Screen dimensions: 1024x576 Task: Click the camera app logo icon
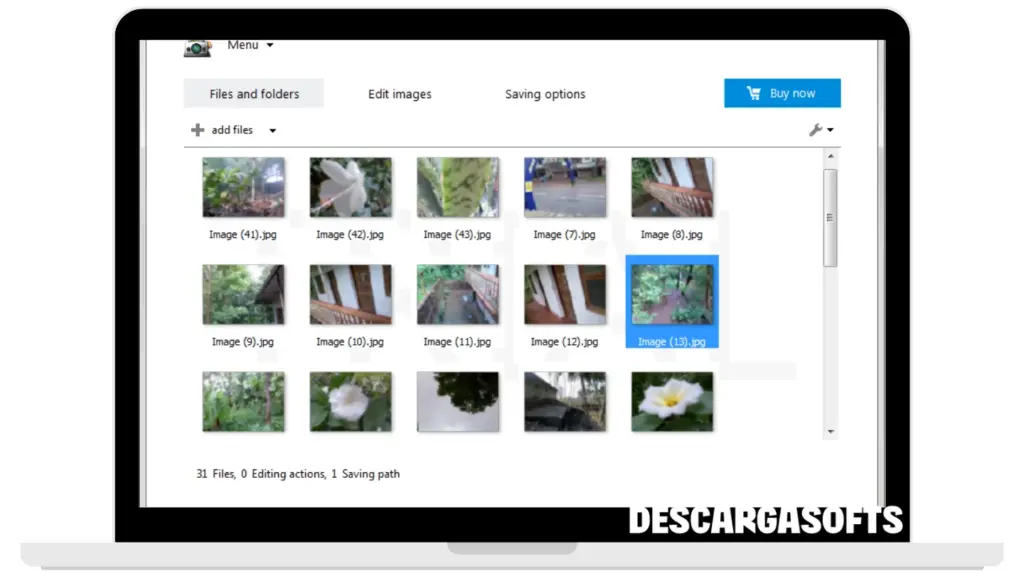(x=198, y=48)
